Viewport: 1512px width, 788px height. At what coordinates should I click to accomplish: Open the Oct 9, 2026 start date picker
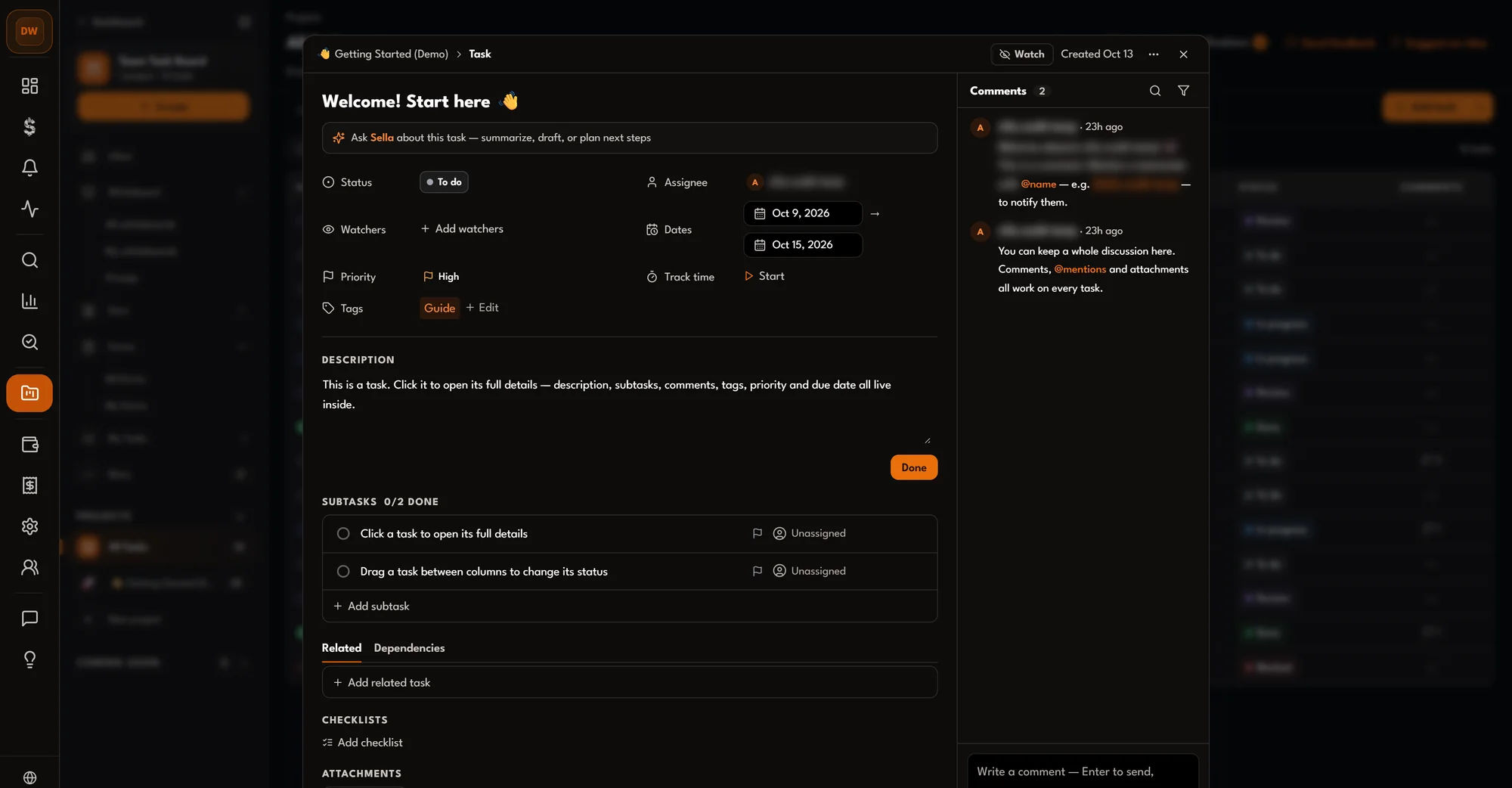[803, 213]
